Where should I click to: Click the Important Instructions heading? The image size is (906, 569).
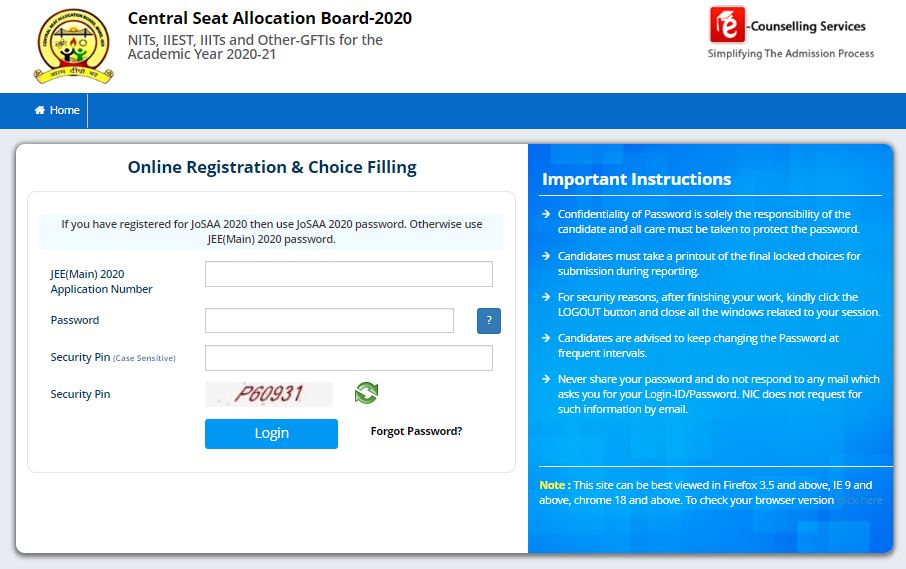(636, 180)
